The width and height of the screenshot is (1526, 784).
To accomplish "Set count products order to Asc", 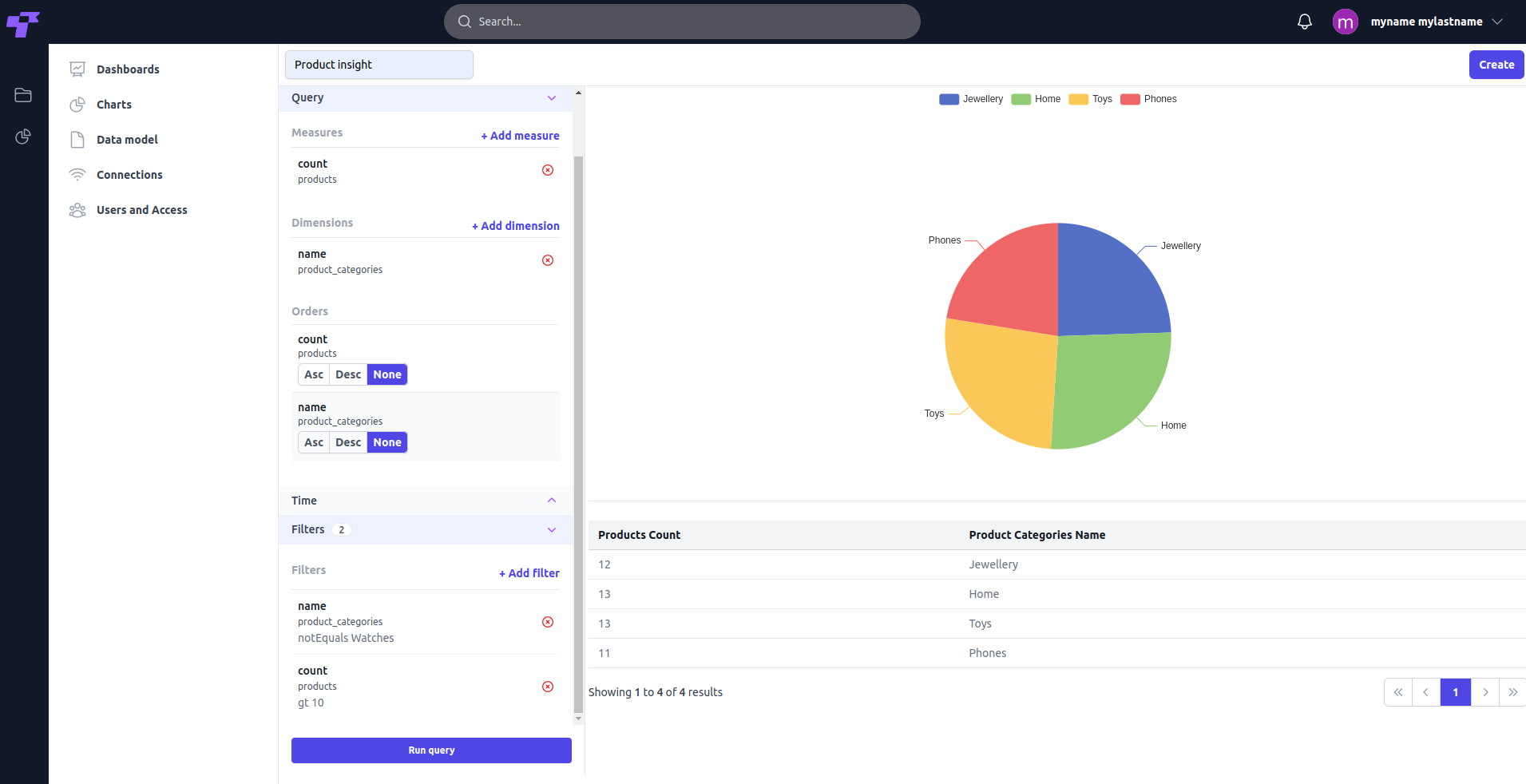I will 314,374.
